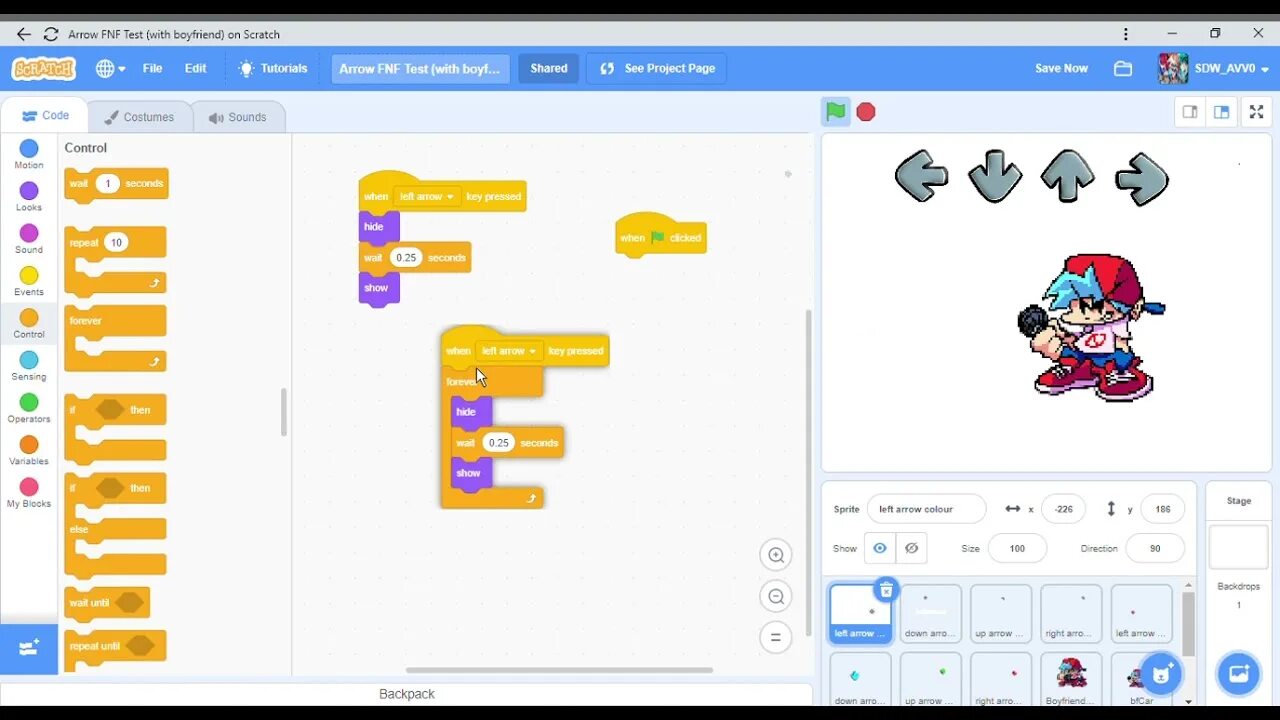Image resolution: width=1280 pixels, height=720 pixels.
Task: Open the File menu
Action: tap(152, 68)
